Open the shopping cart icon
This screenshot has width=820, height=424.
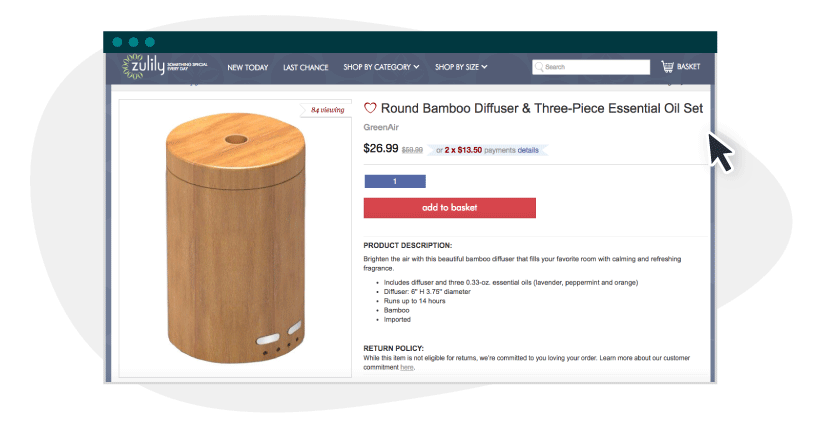pos(667,67)
